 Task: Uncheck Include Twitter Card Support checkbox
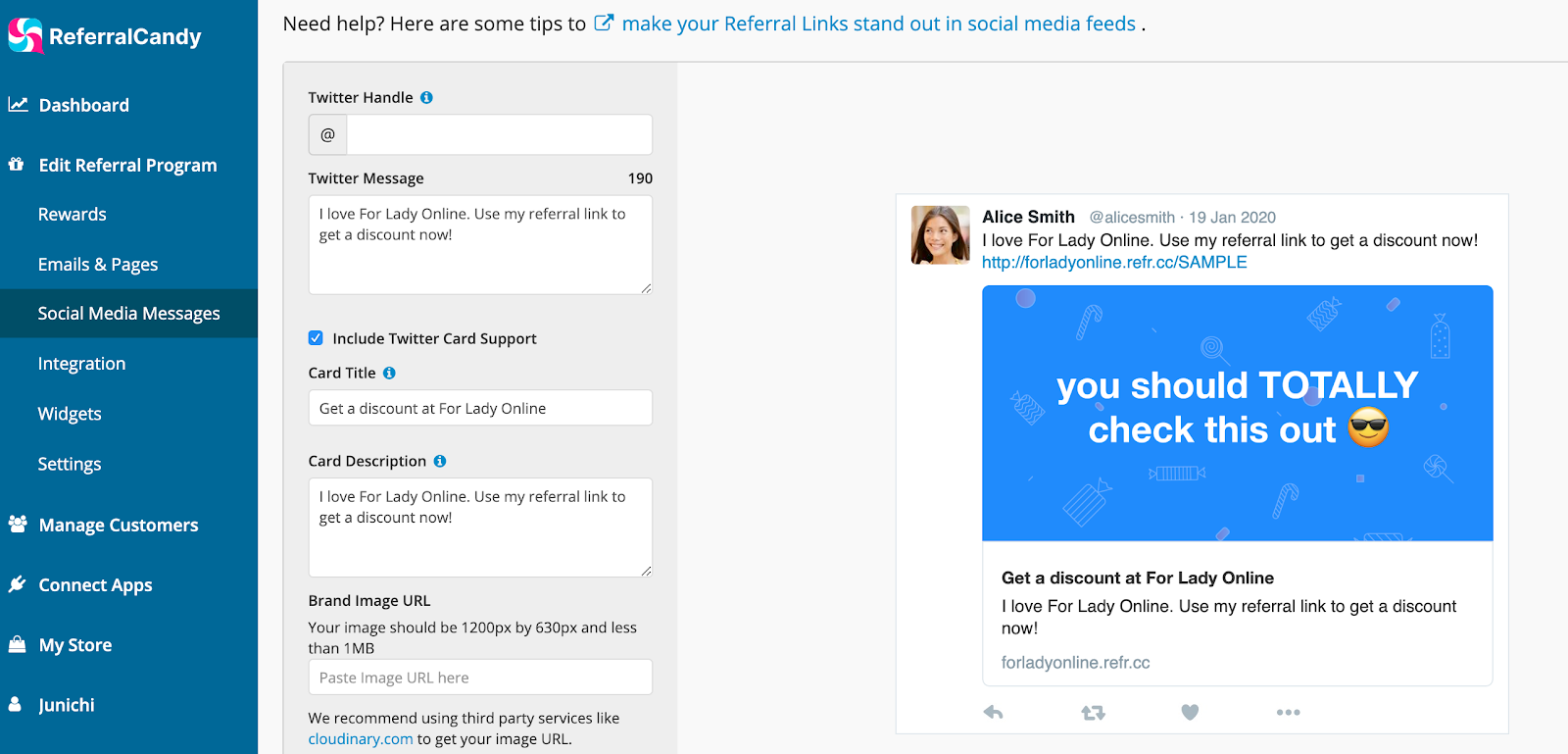(316, 338)
